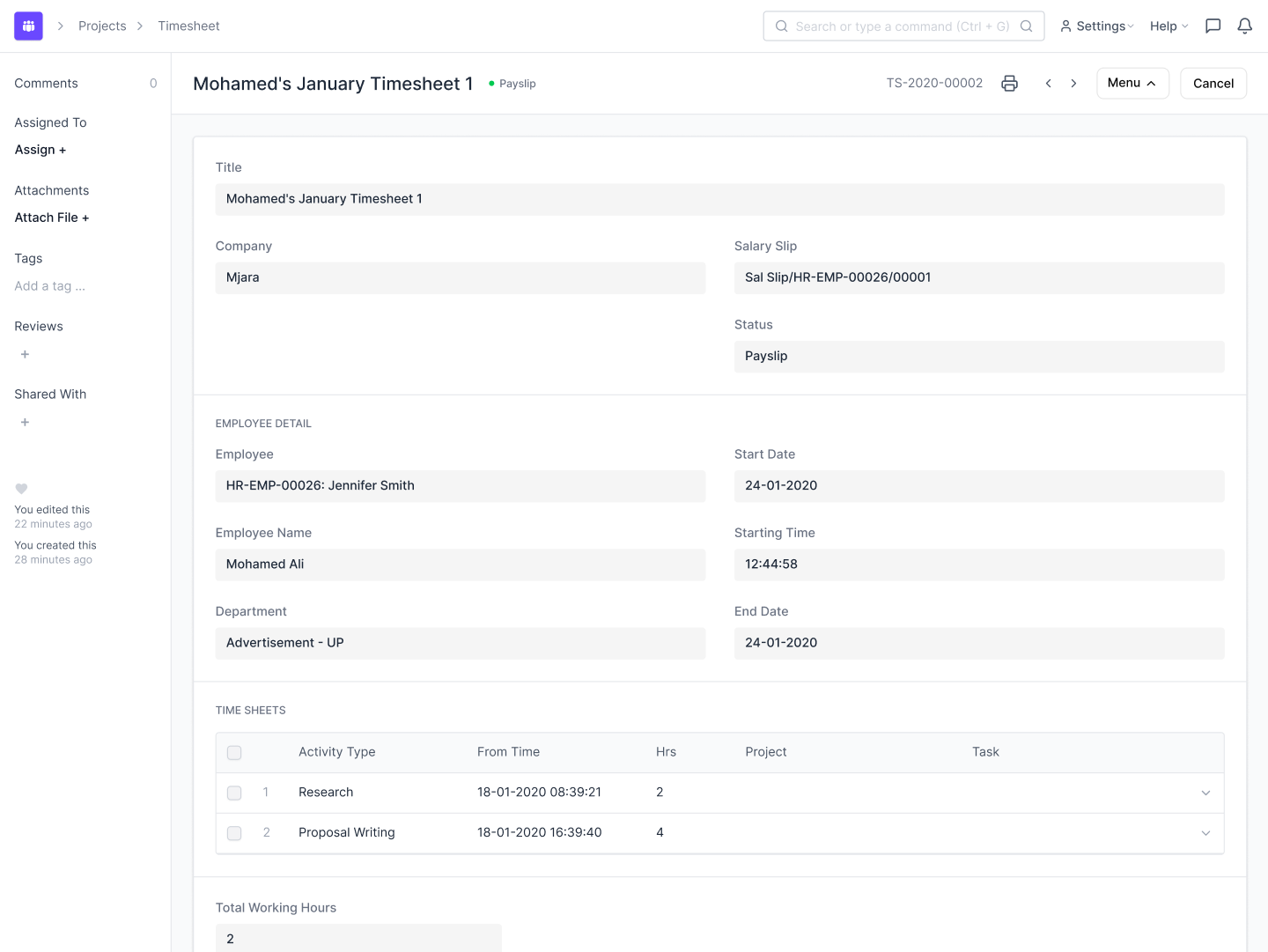Select all time sheet rows checkbox
This screenshot has height=952, width=1268.
click(x=234, y=753)
